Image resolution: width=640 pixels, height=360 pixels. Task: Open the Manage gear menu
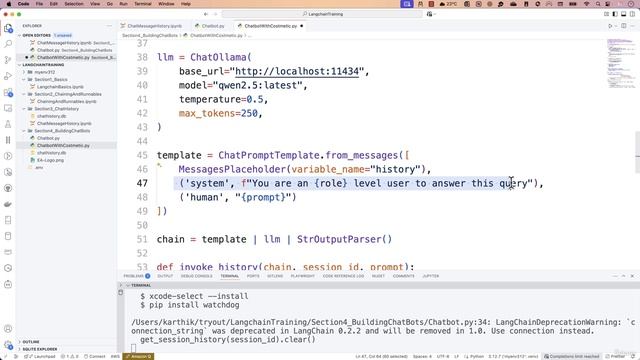pyautogui.click(x=8, y=345)
